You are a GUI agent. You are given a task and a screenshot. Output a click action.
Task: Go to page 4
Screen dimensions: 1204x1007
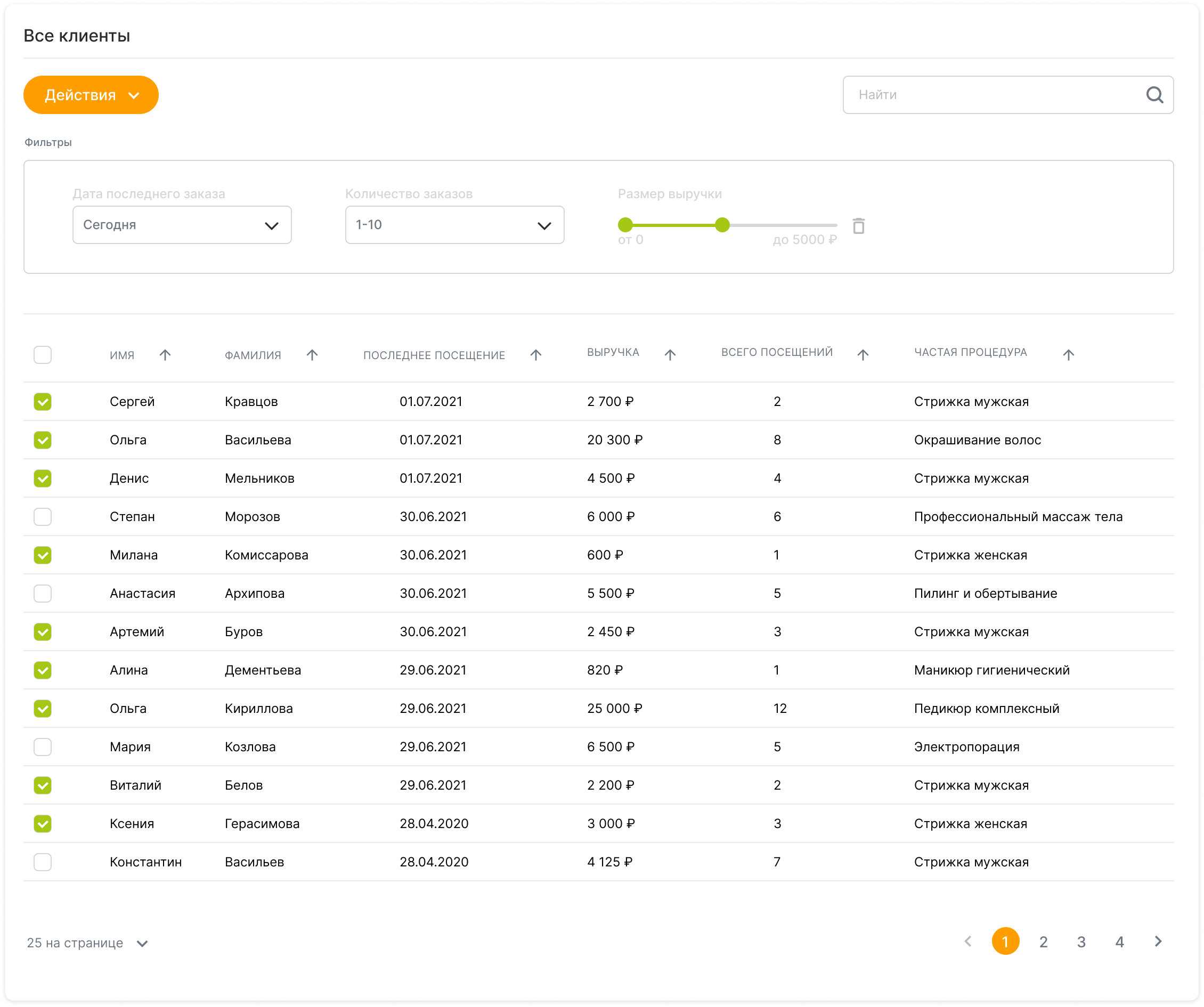pos(1119,941)
